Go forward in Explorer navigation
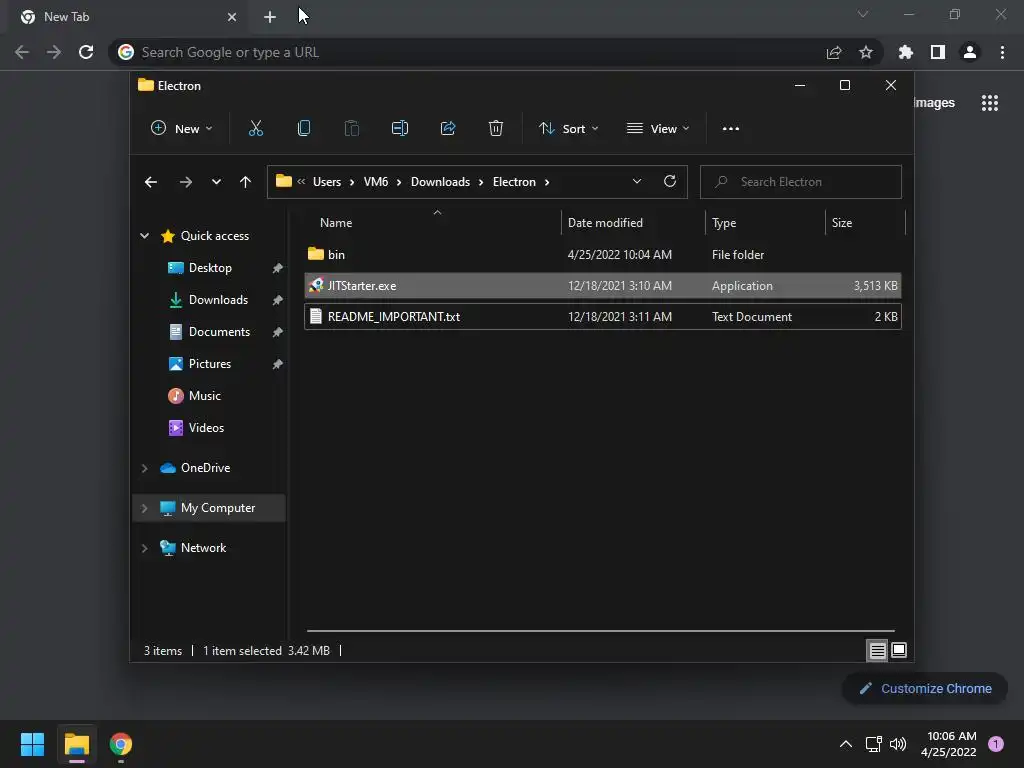The height and width of the screenshot is (768, 1024). tap(186, 182)
